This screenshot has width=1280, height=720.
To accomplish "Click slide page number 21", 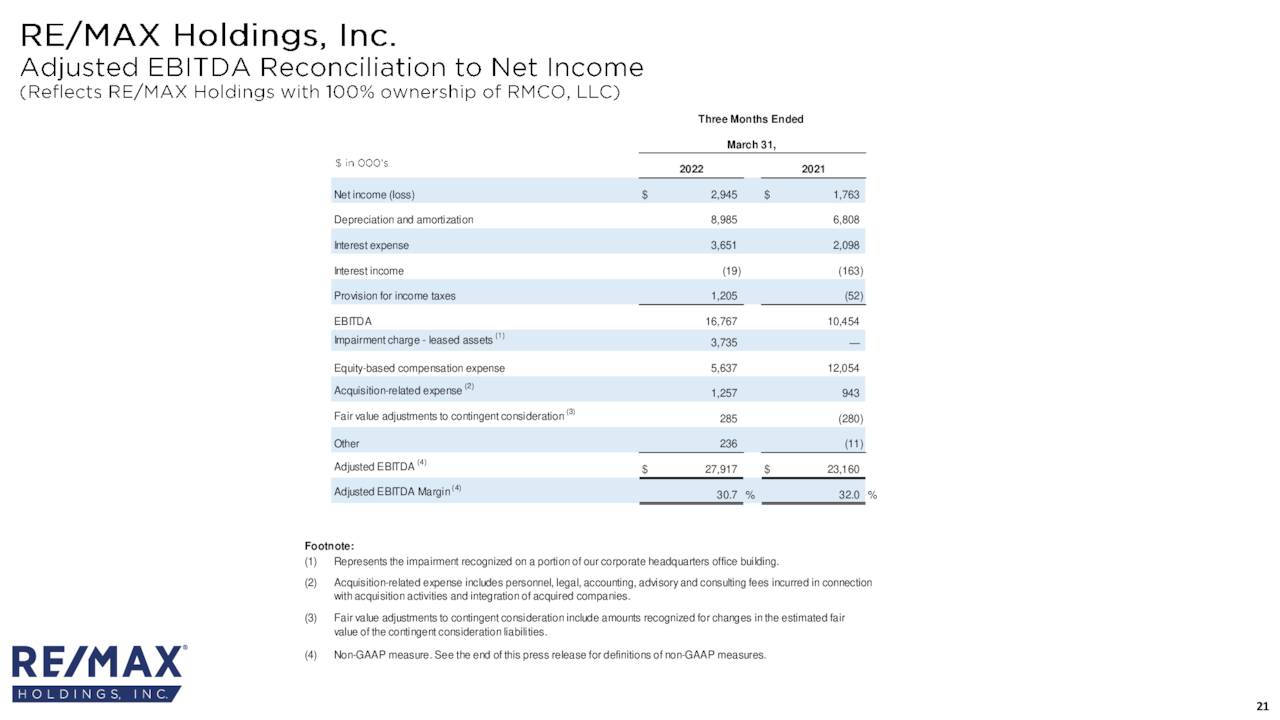I will pos(1262,707).
